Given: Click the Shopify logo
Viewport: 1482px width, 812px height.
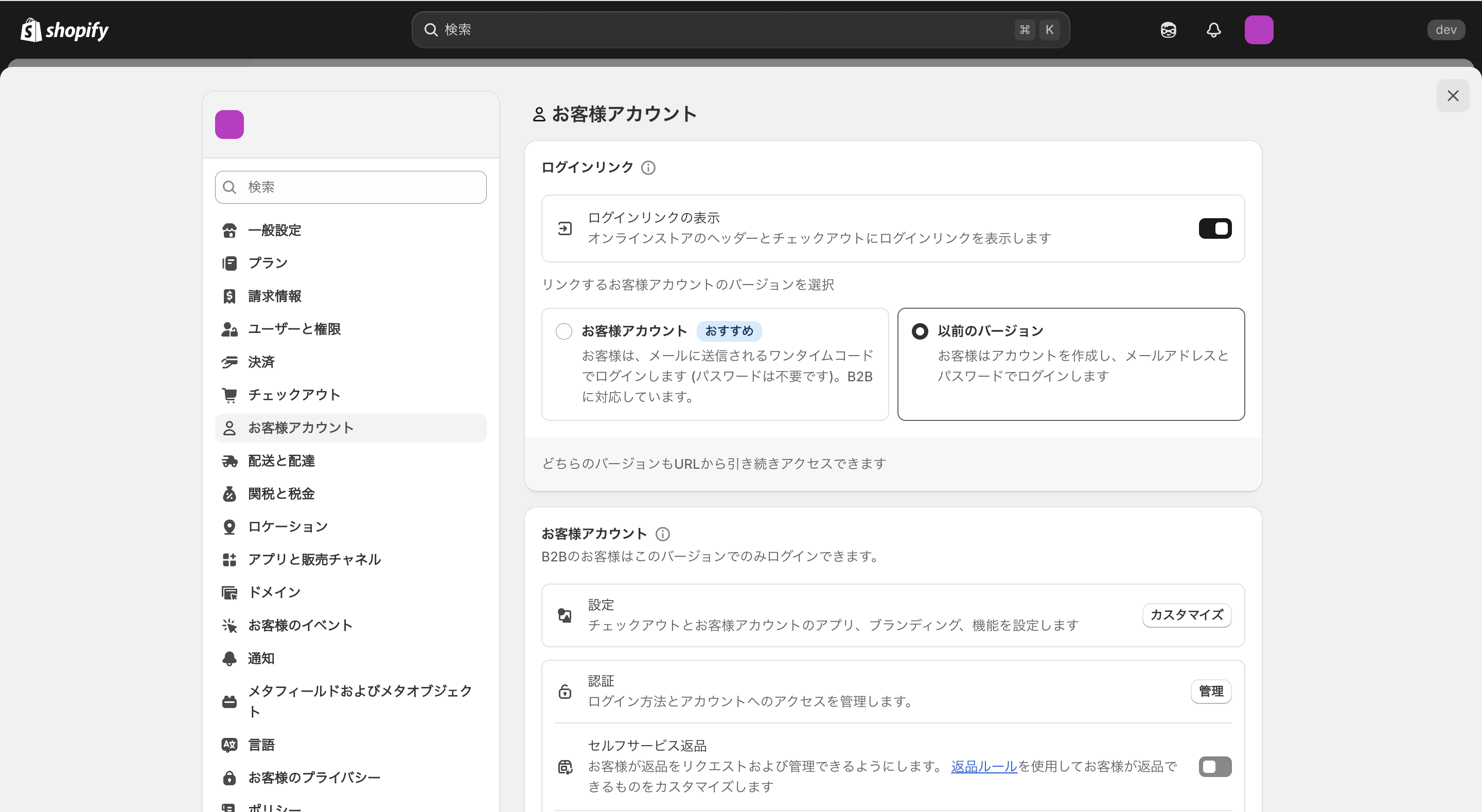Looking at the screenshot, I should pyautogui.click(x=64, y=30).
